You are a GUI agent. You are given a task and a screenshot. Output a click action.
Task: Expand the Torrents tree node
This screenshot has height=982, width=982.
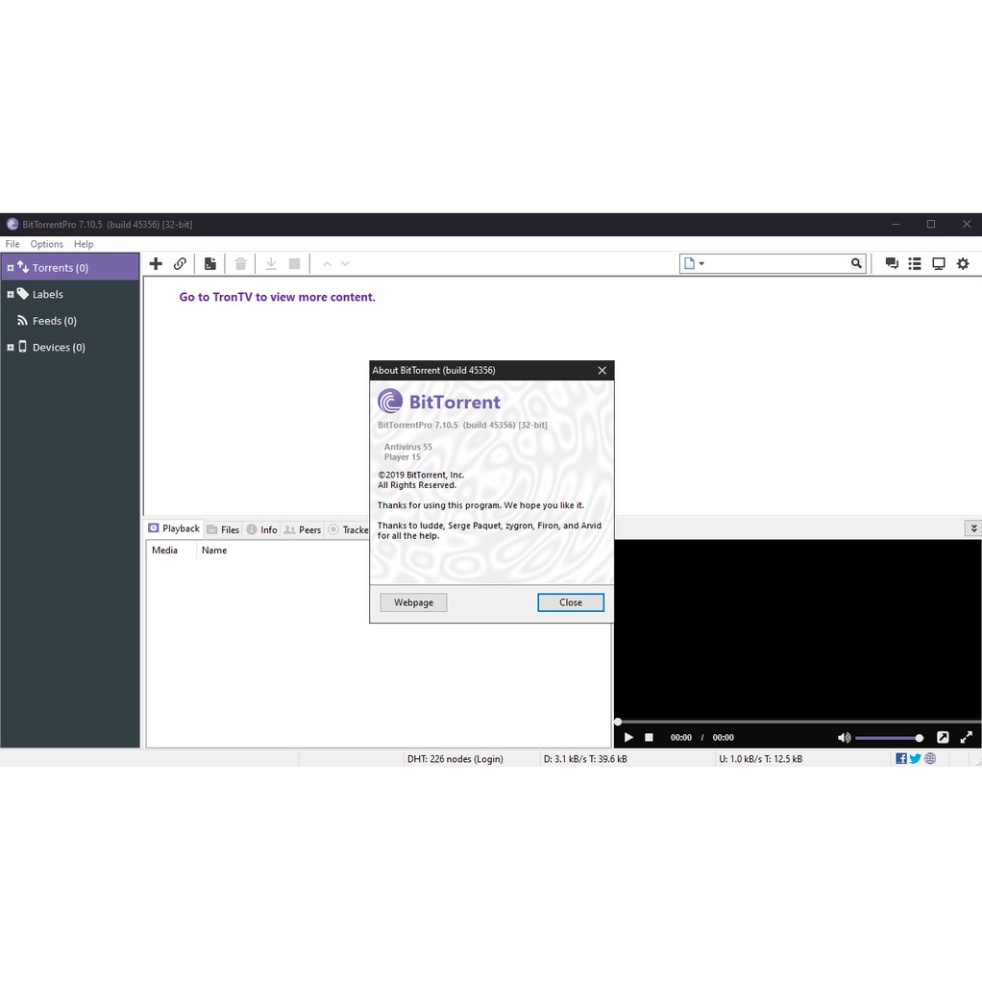click(x=10, y=268)
